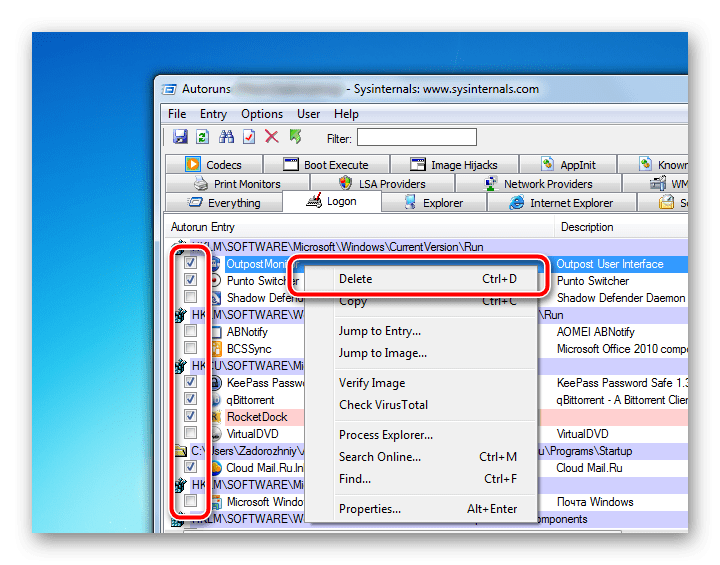Open the File menu

pos(177,114)
